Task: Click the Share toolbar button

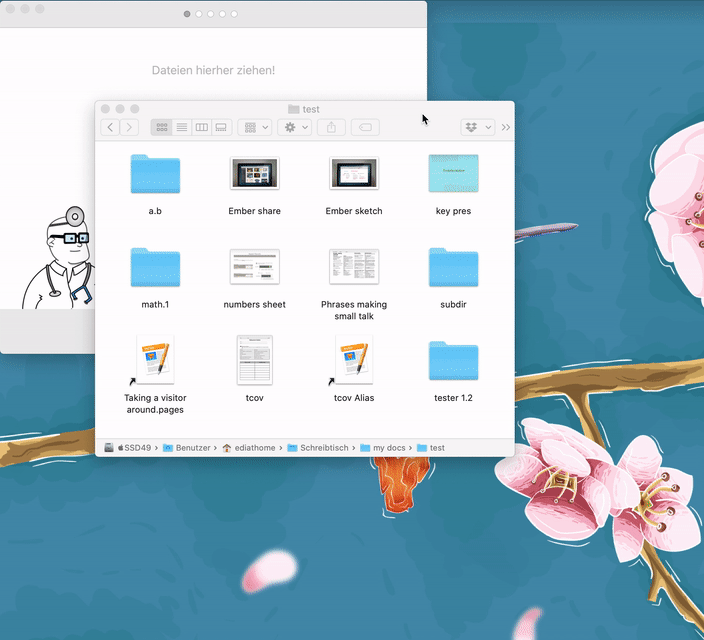Action: 331,127
